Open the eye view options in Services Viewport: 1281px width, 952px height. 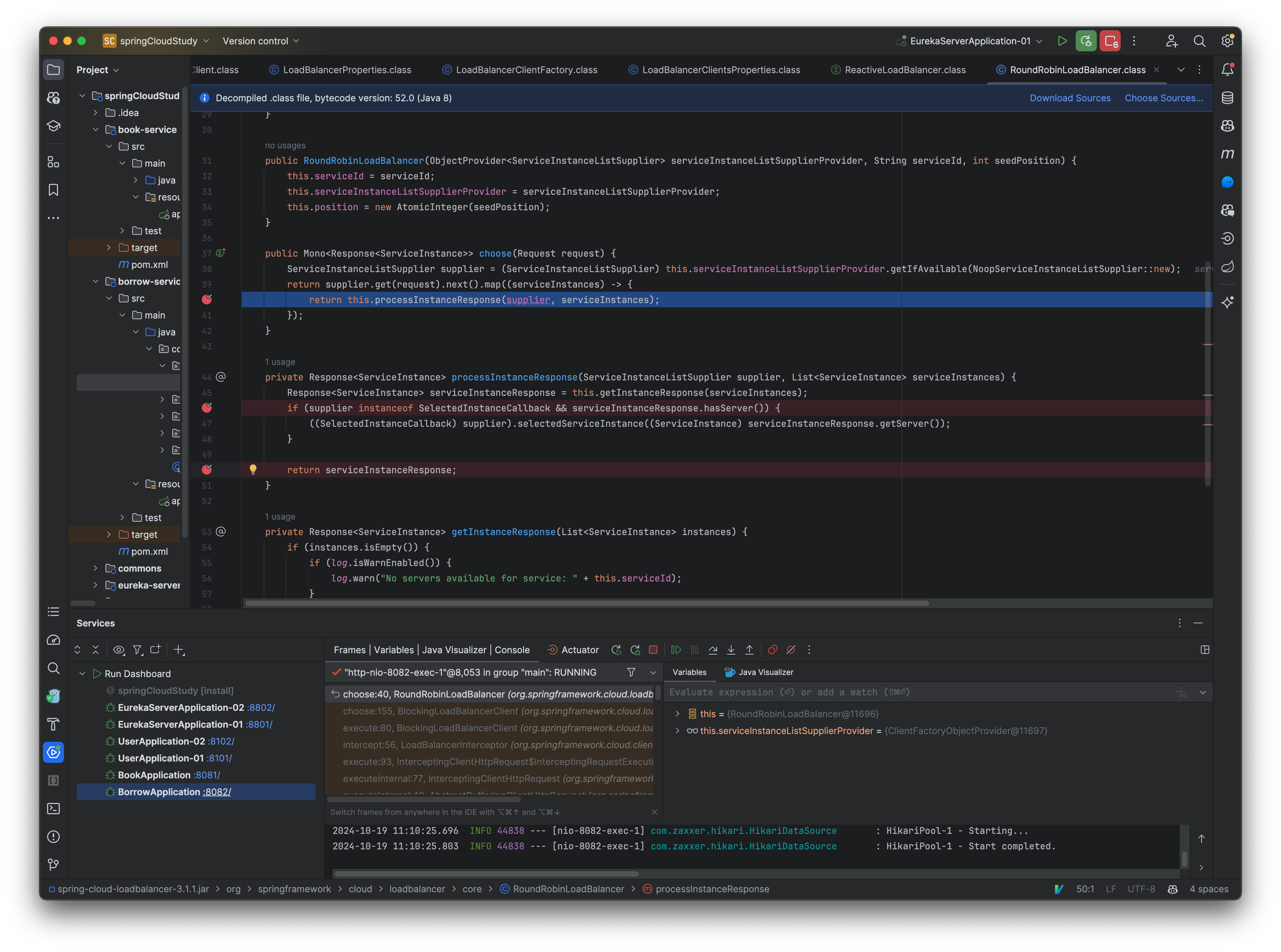119,649
